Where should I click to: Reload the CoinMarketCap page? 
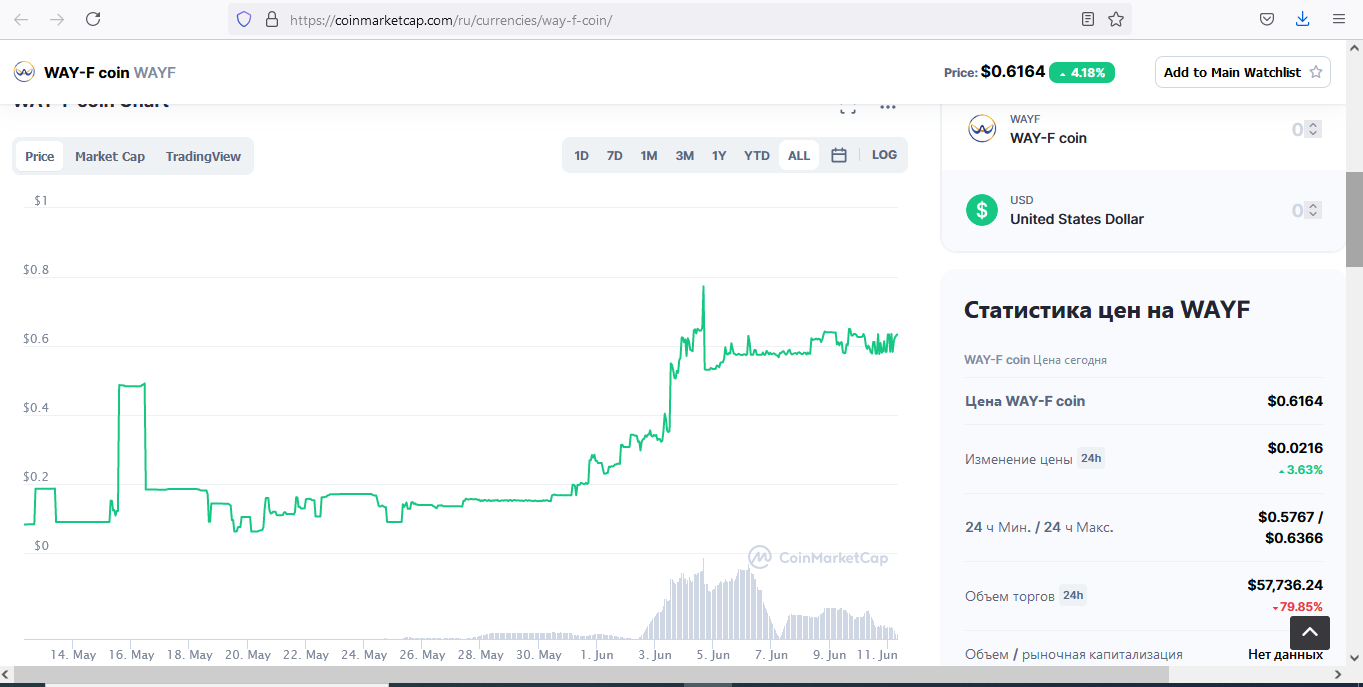point(93,19)
